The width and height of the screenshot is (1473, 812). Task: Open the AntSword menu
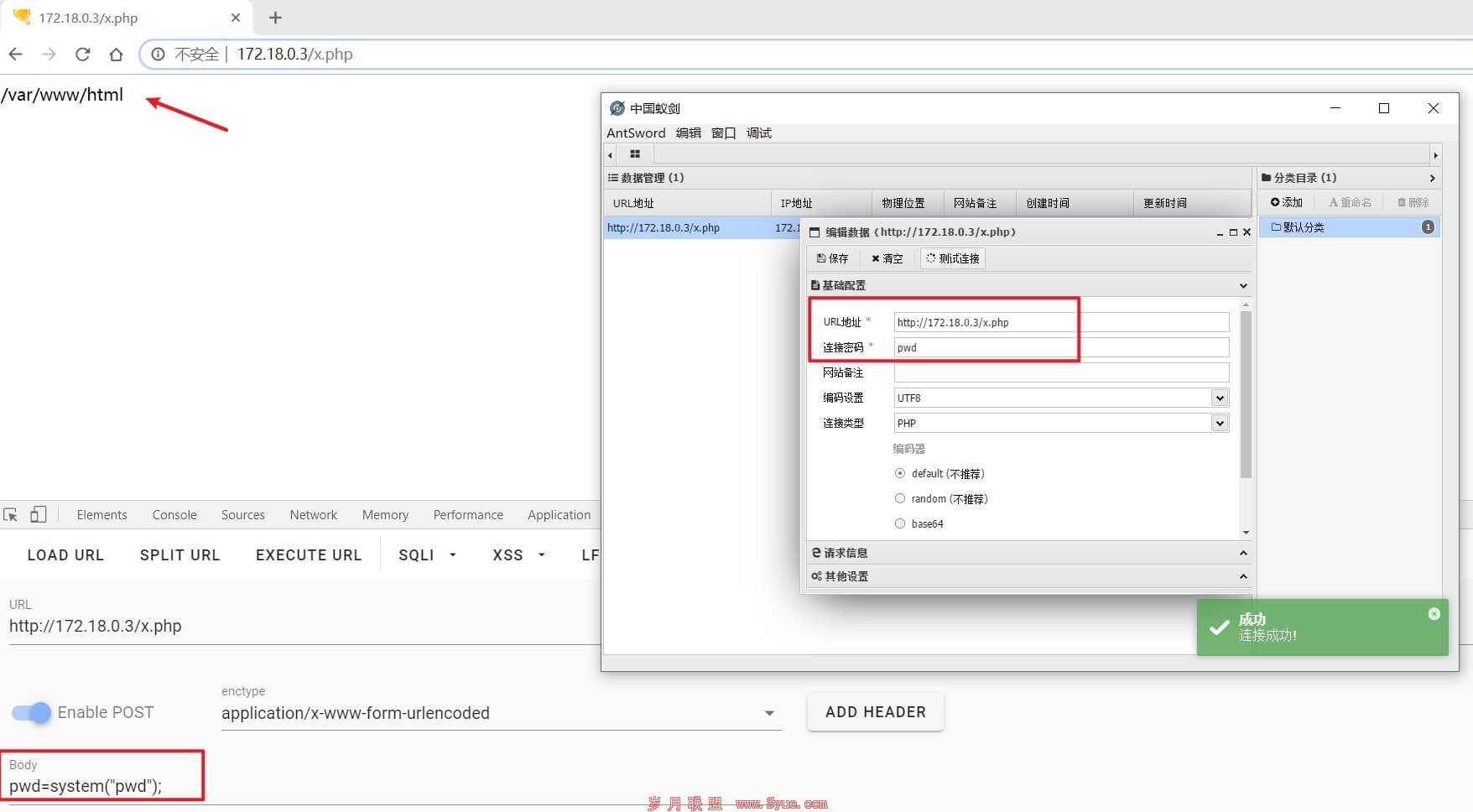coord(636,133)
